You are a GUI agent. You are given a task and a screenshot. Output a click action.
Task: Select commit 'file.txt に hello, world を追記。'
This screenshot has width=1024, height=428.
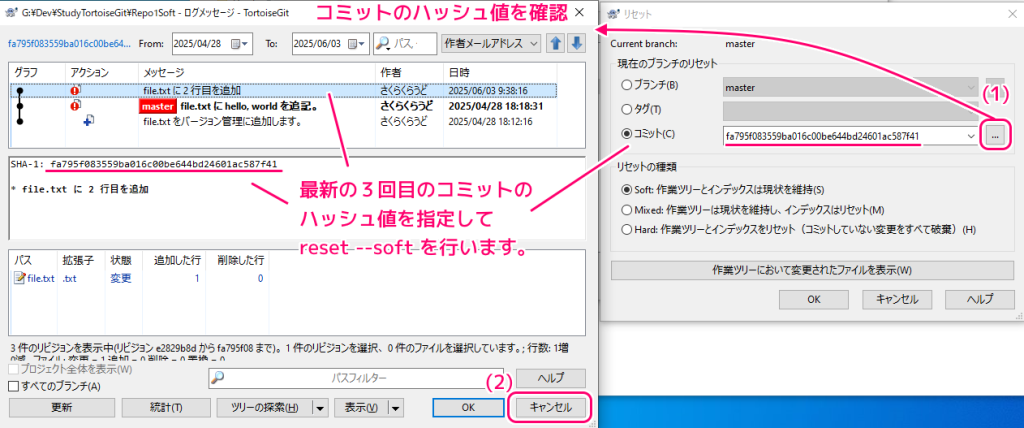[x=249, y=106]
